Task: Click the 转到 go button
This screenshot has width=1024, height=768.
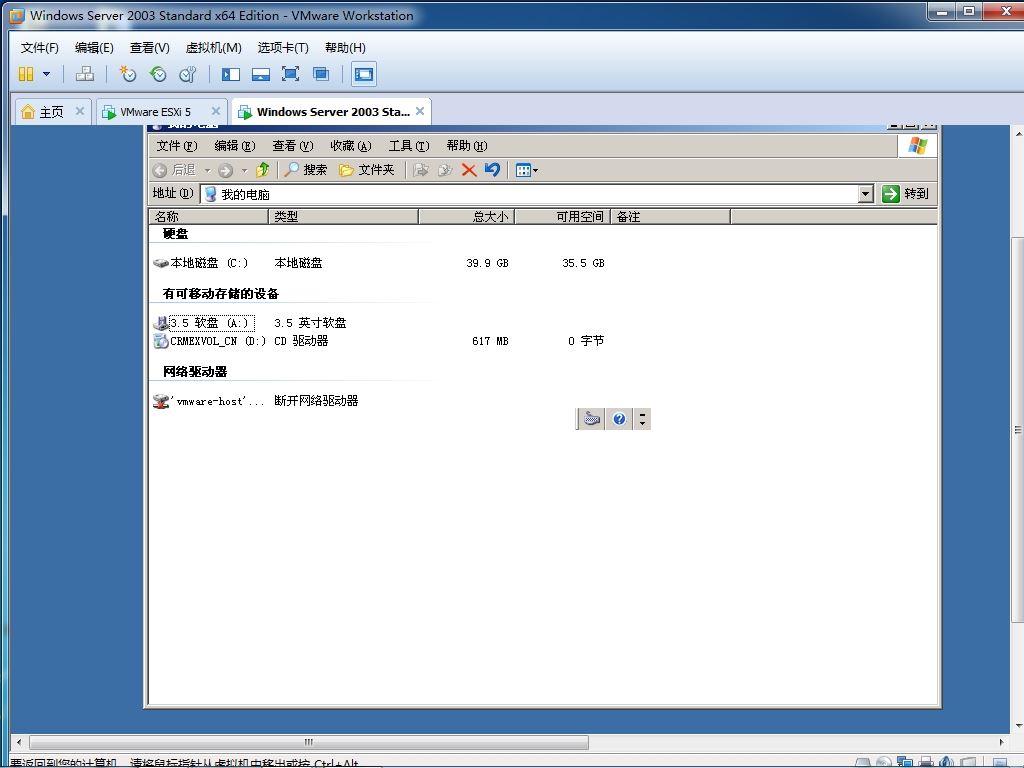Action: click(x=905, y=193)
